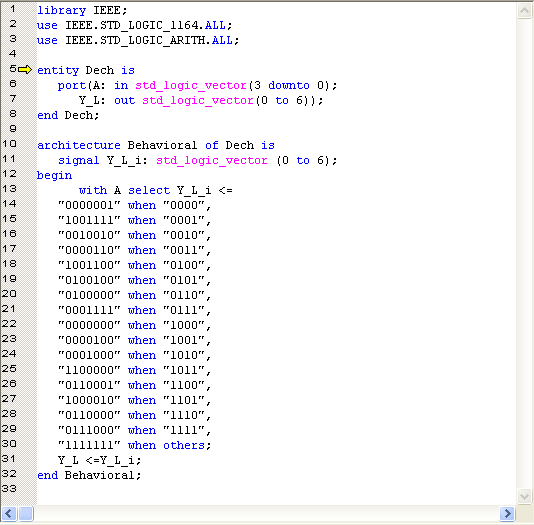Image resolution: width=534 pixels, height=525 pixels.
Task: Click the 'begin' keyword
Action: 54,175
